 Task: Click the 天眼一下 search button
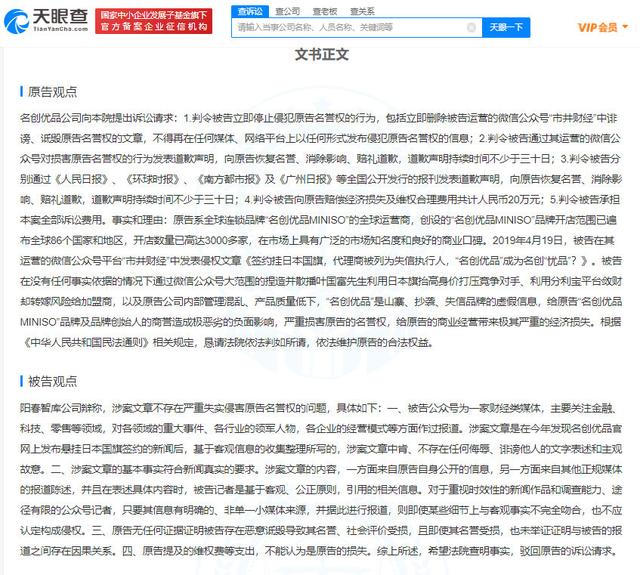coord(506,27)
